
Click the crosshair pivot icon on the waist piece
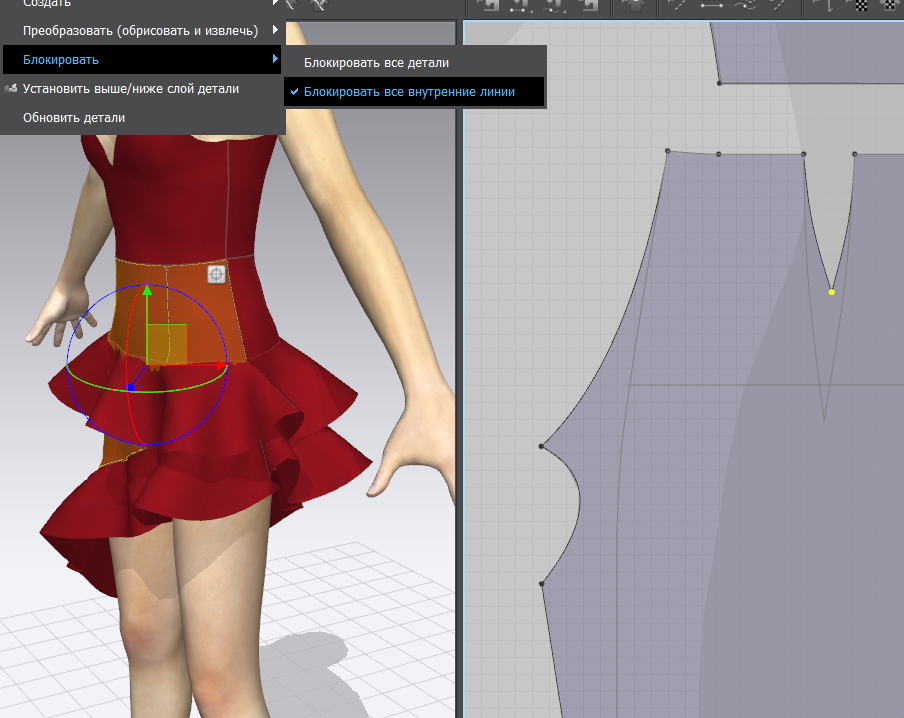216,274
